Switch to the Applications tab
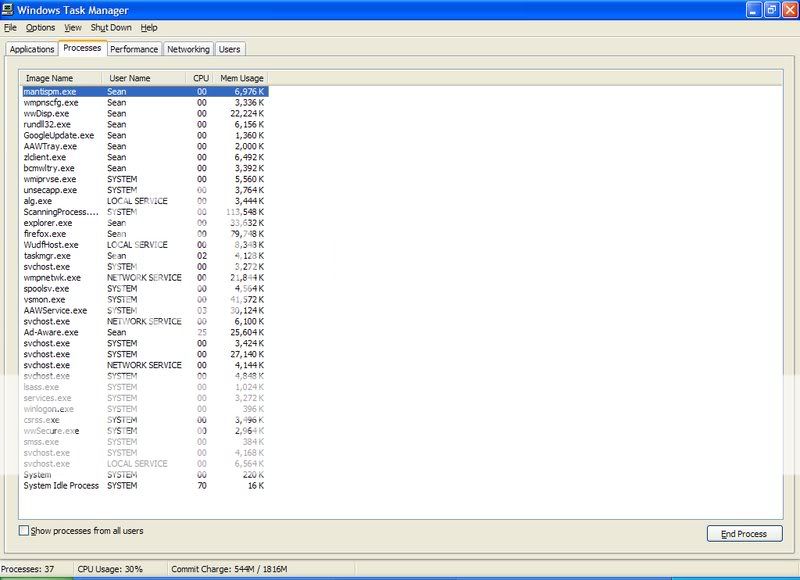Image resolution: width=800 pixels, height=580 pixels. pyautogui.click(x=31, y=49)
